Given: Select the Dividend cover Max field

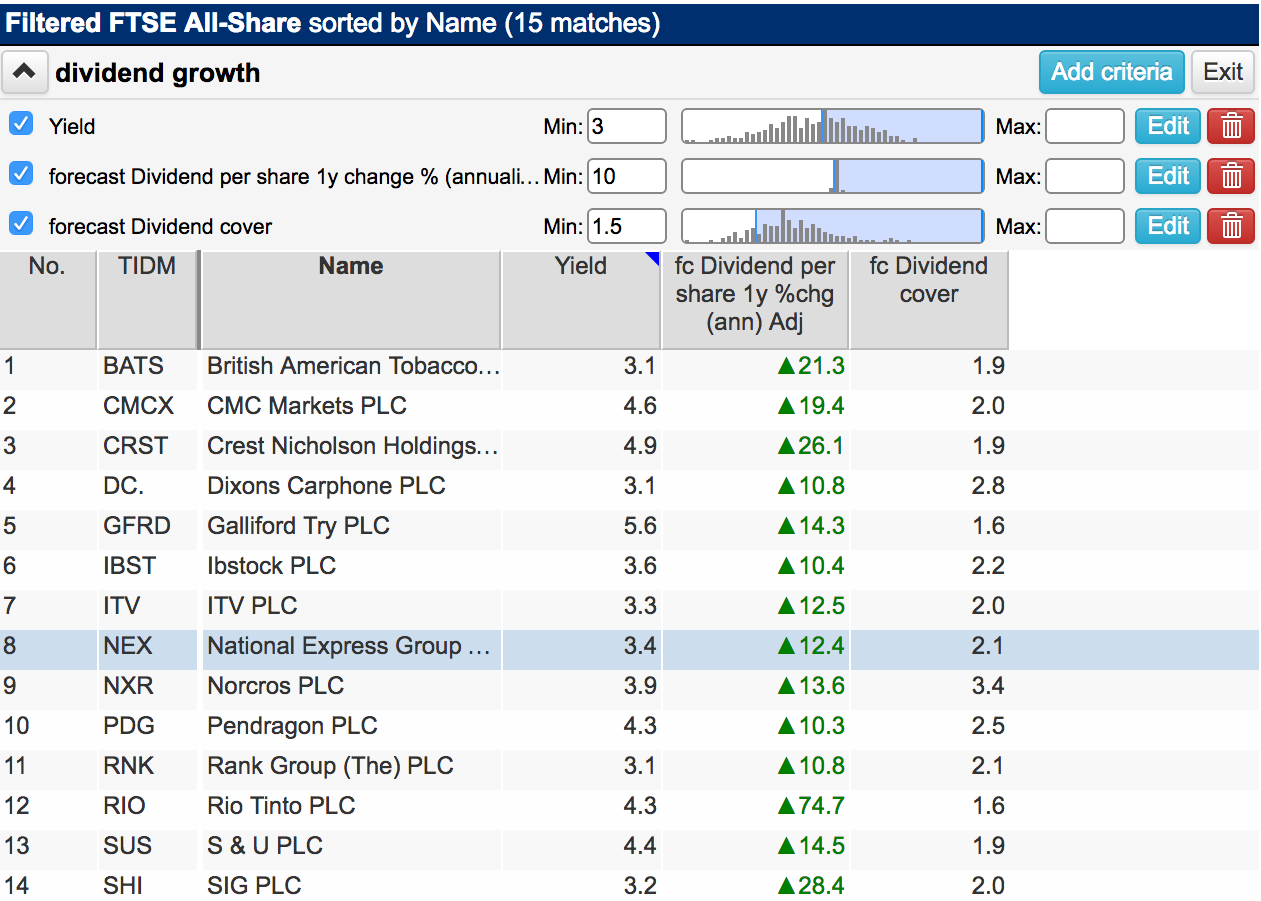Looking at the screenshot, I should [x=1085, y=226].
